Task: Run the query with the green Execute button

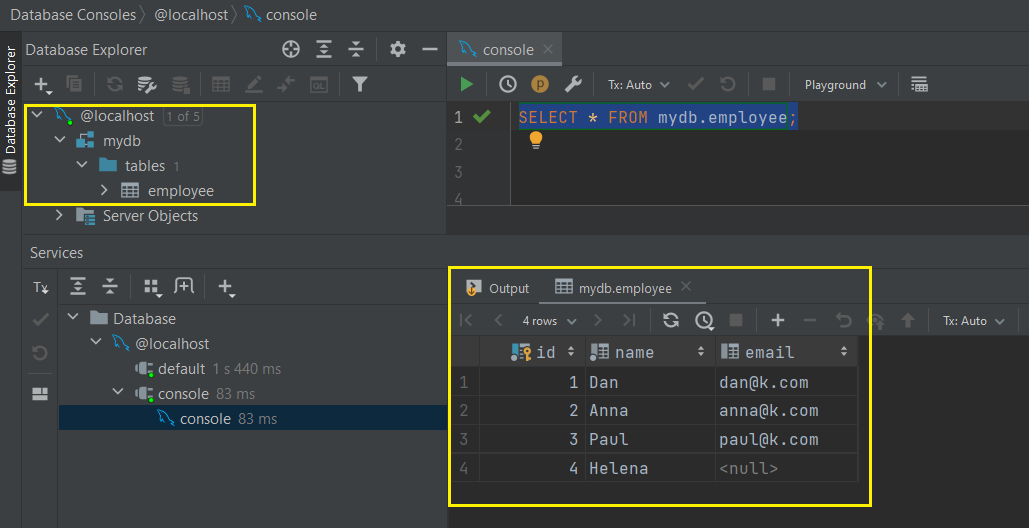Action: 467,84
